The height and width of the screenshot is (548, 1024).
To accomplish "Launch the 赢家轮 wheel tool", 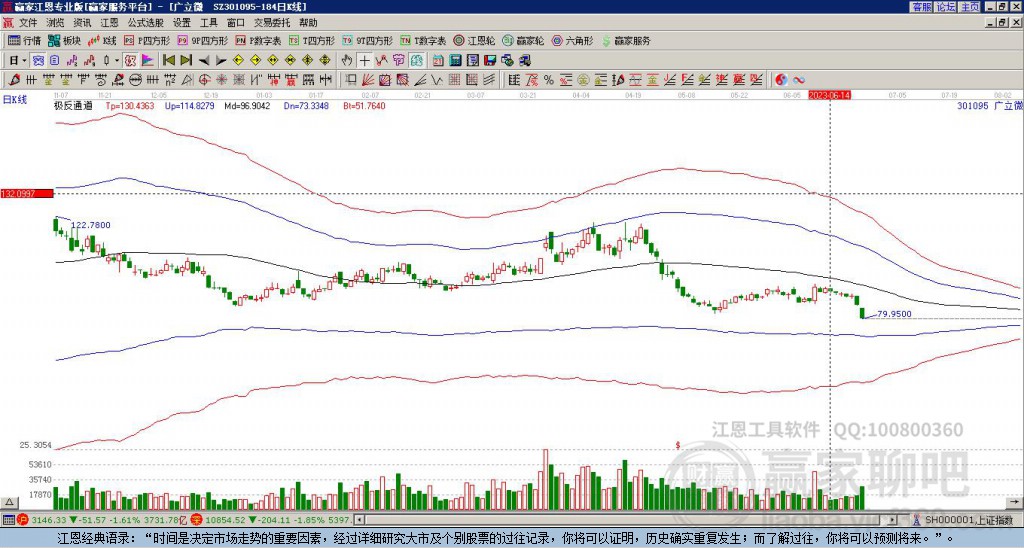I will [x=523, y=40].
